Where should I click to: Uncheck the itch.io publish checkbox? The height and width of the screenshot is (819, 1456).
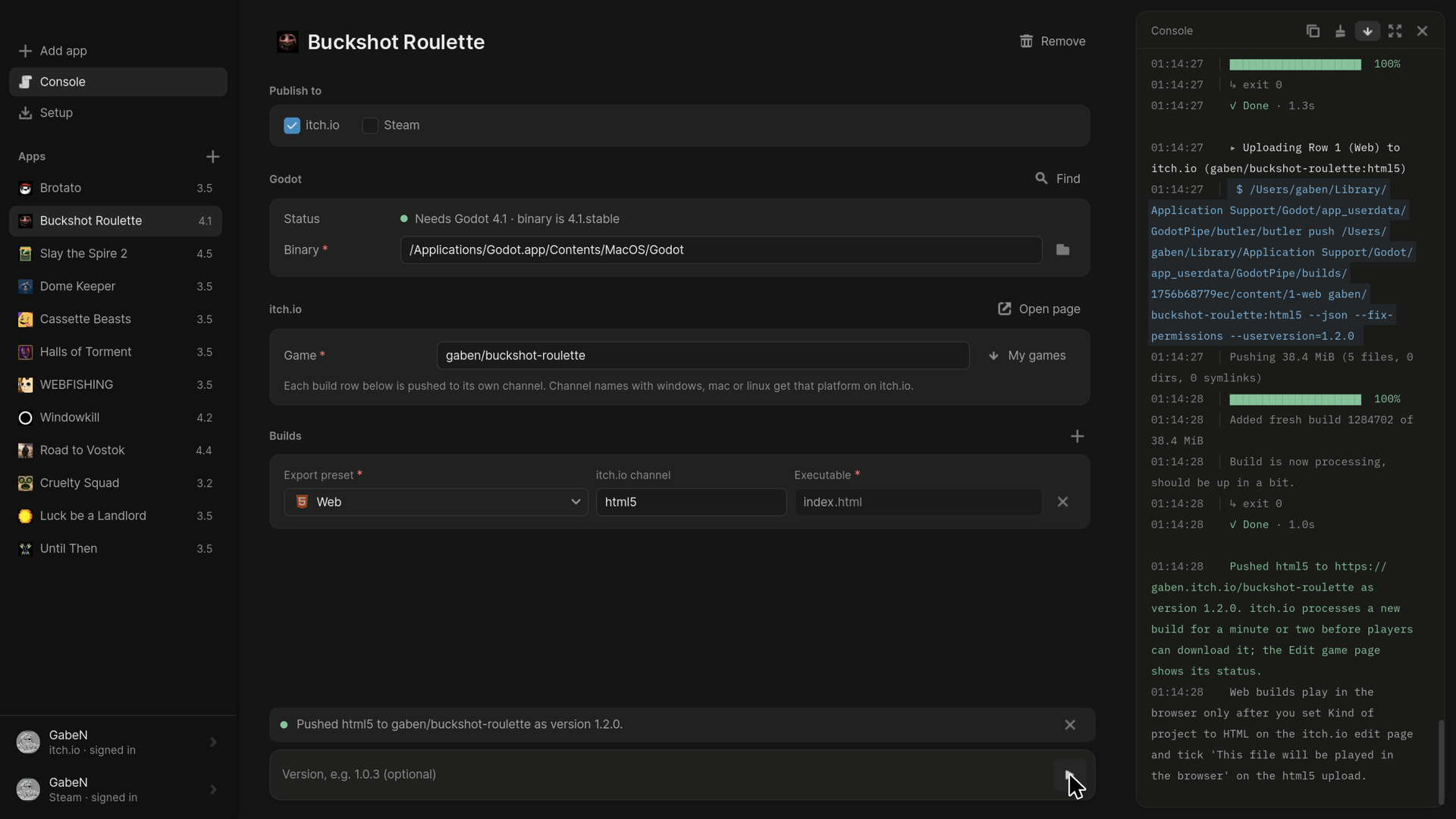coord(292,126)
